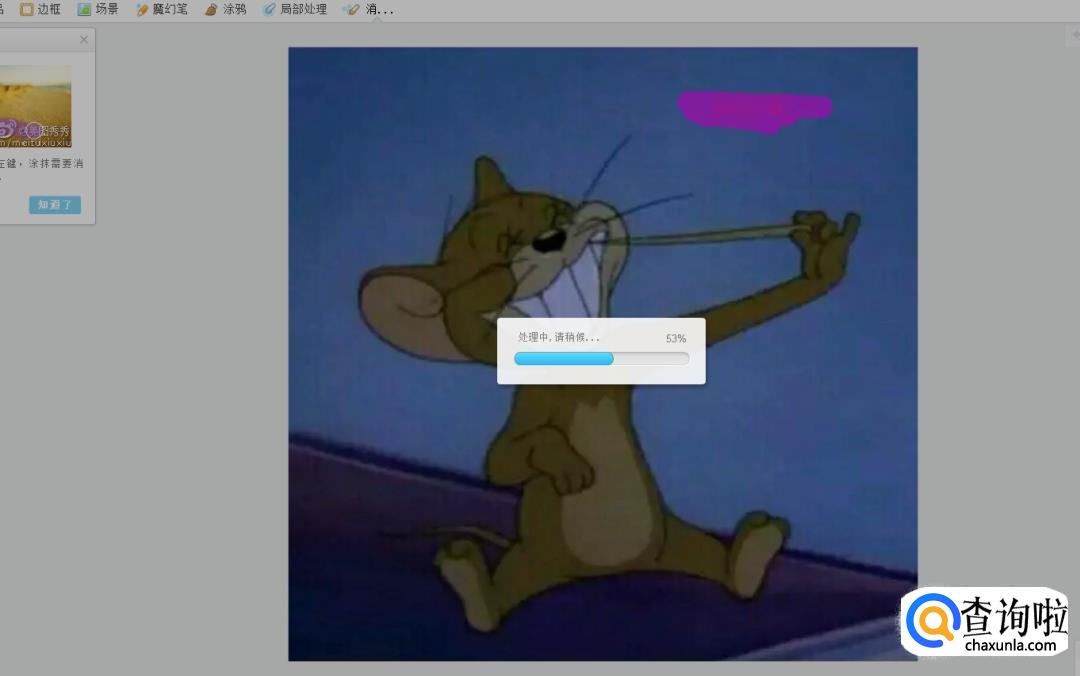Click the 场景 picture icon
Image resolution: width=1080 pixels, height=676 pixels.
pyautogui.click(x=84, y=10)
